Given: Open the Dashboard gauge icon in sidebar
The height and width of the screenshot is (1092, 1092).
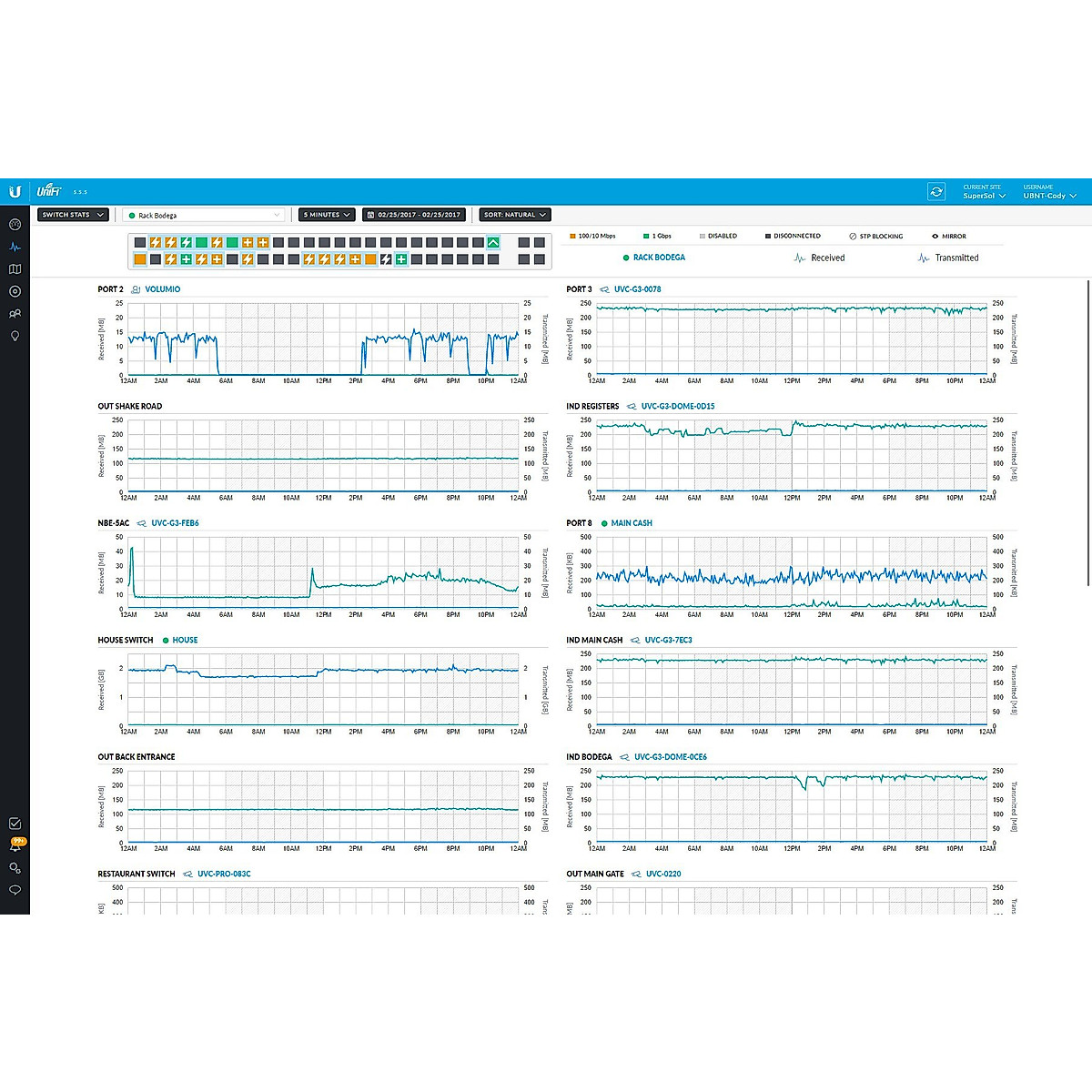Looking at the screenshot, I should pyautogui.click(x=15, y=224).
